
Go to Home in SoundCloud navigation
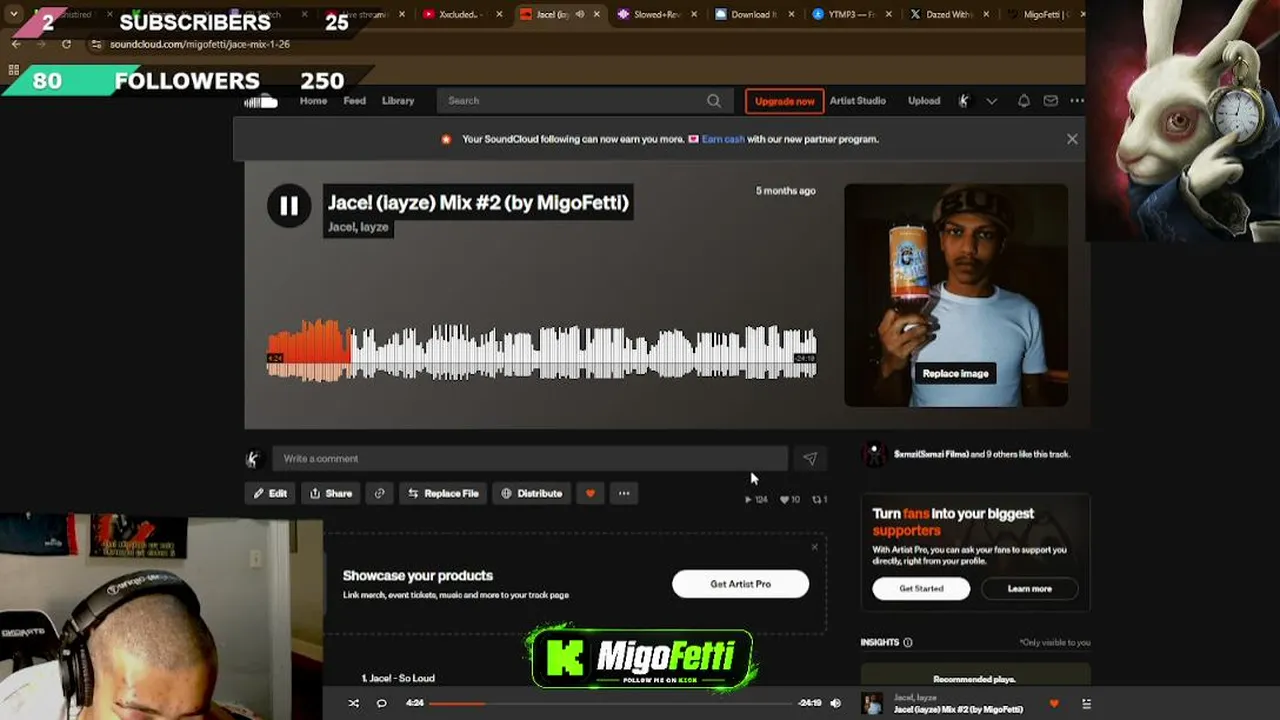point(313,101)
